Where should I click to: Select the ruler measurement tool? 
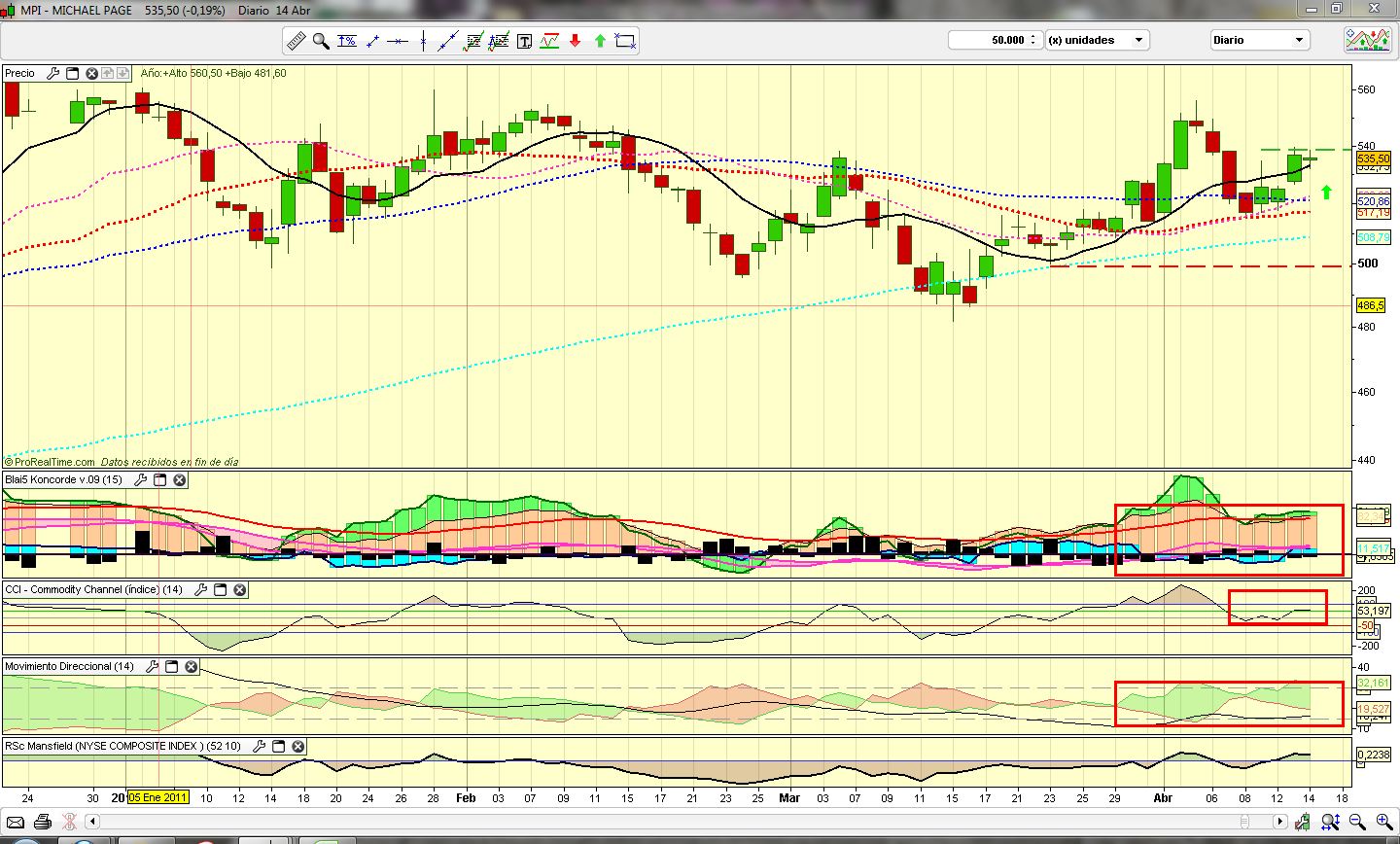[296, 41]
